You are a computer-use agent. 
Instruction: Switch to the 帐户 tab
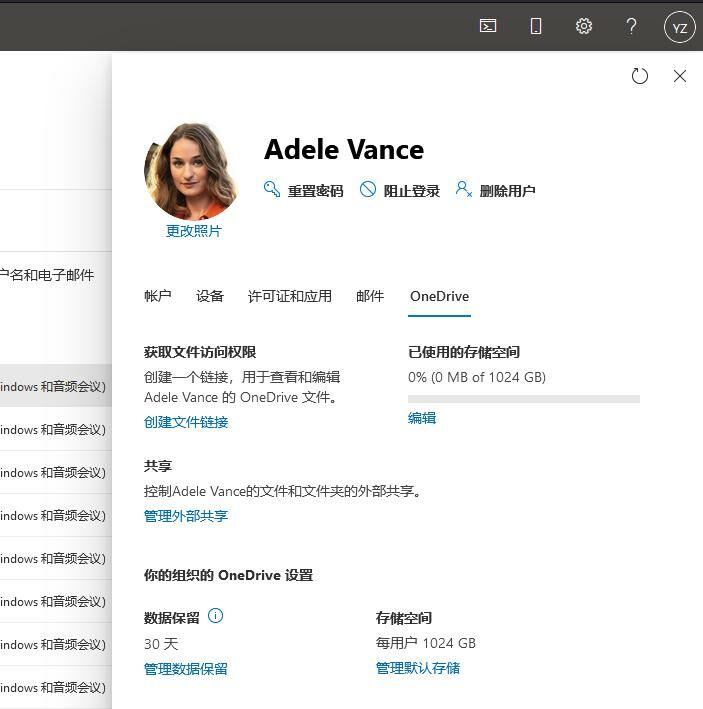click(158, 296)
